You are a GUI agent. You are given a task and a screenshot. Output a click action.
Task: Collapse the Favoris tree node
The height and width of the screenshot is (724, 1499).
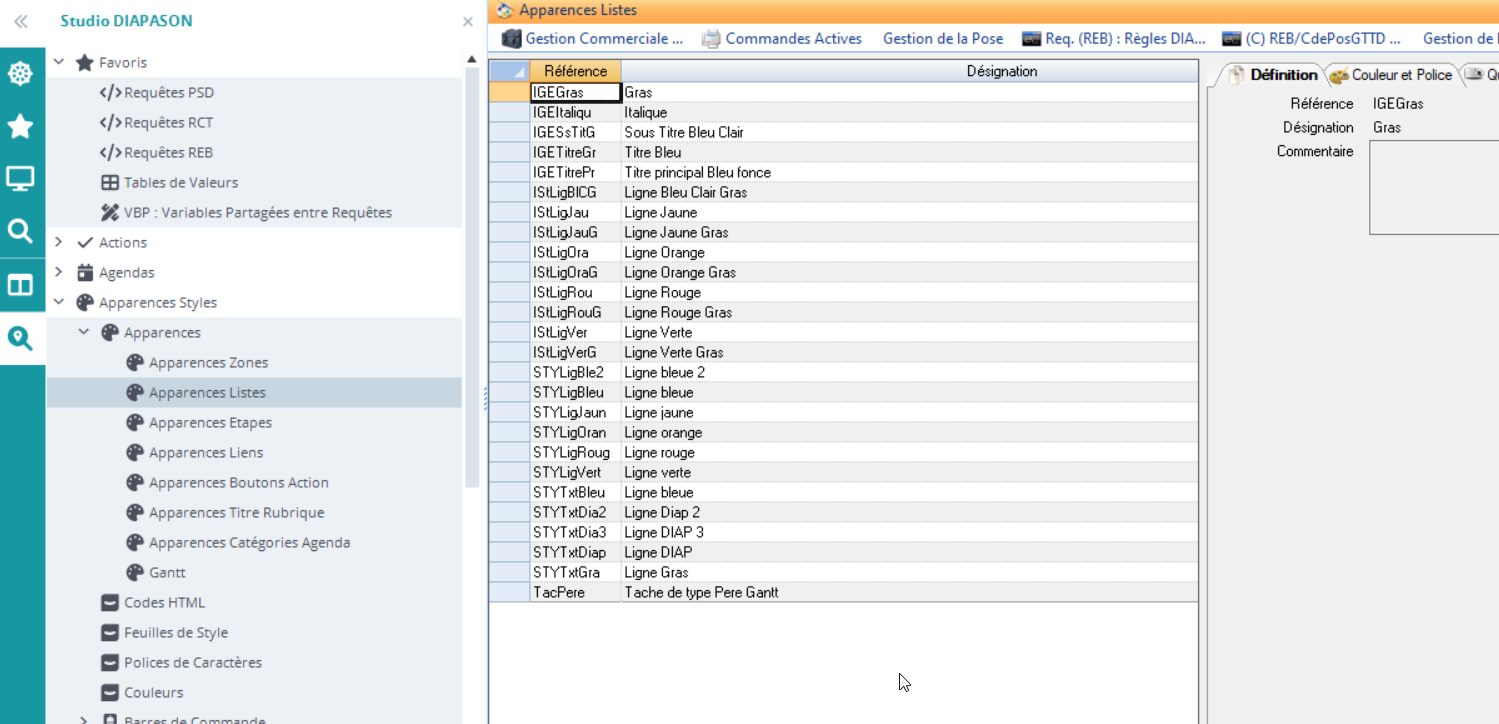[x=59, y=62]
